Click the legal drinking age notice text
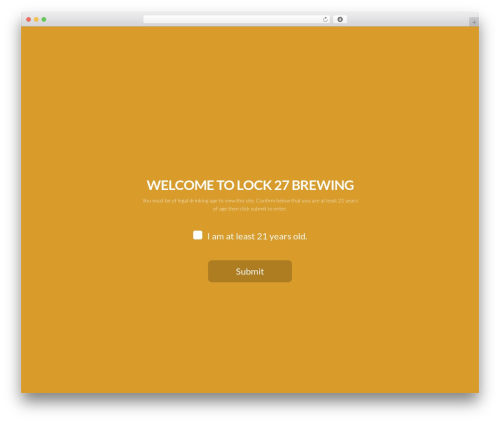This screenshot has width=500, height=423. (x=250, y=205)
